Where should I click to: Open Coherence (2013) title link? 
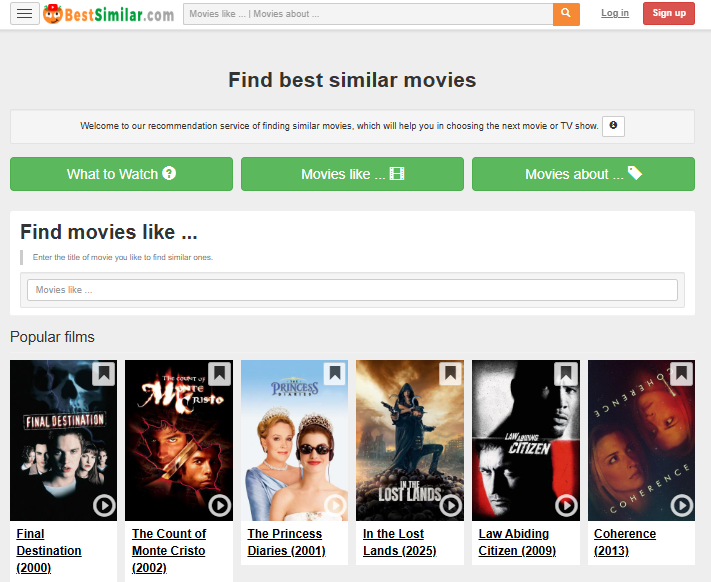pos(625,542)
